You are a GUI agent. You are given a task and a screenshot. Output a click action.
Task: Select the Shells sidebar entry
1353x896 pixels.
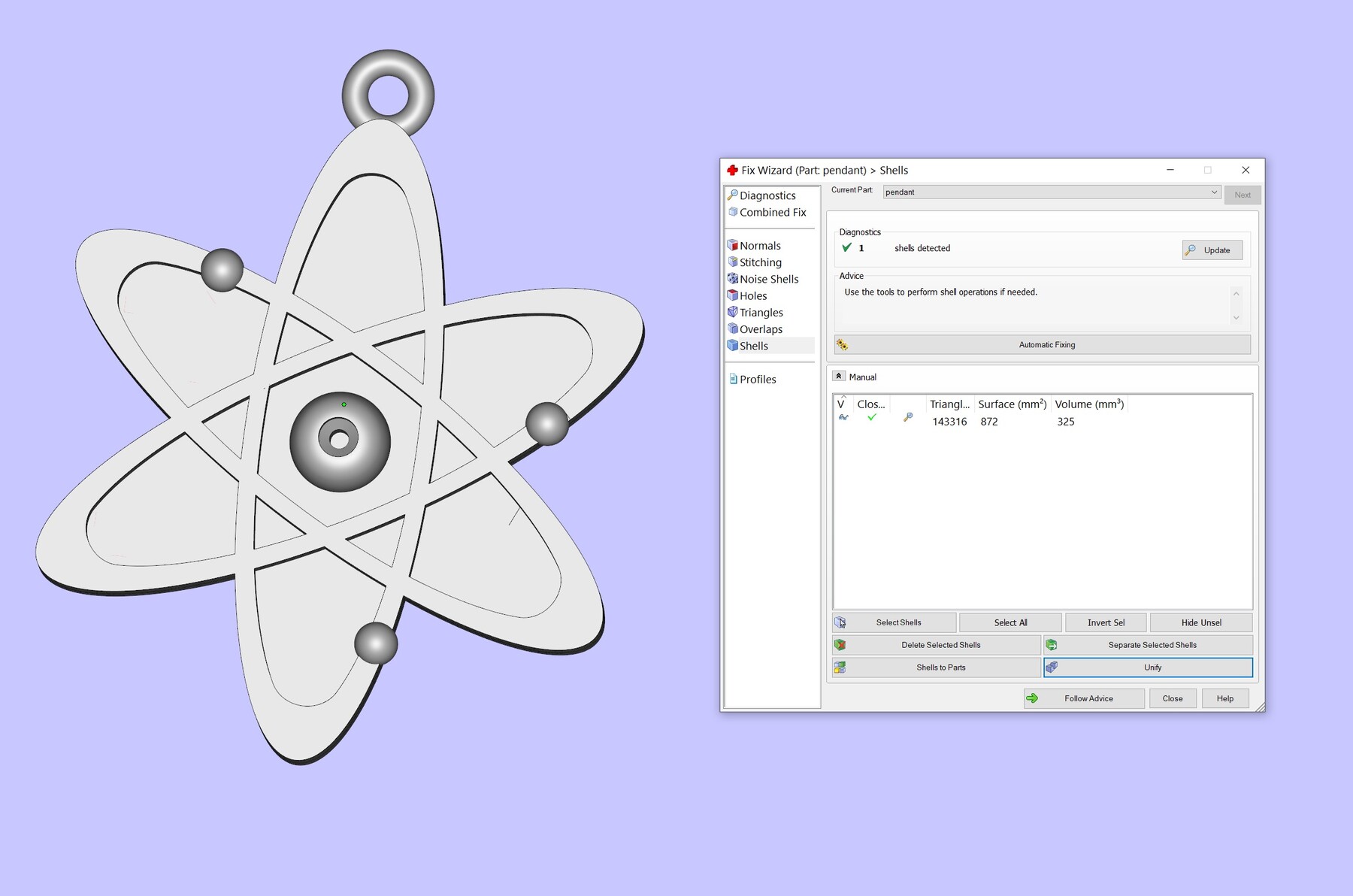point(754,346)
